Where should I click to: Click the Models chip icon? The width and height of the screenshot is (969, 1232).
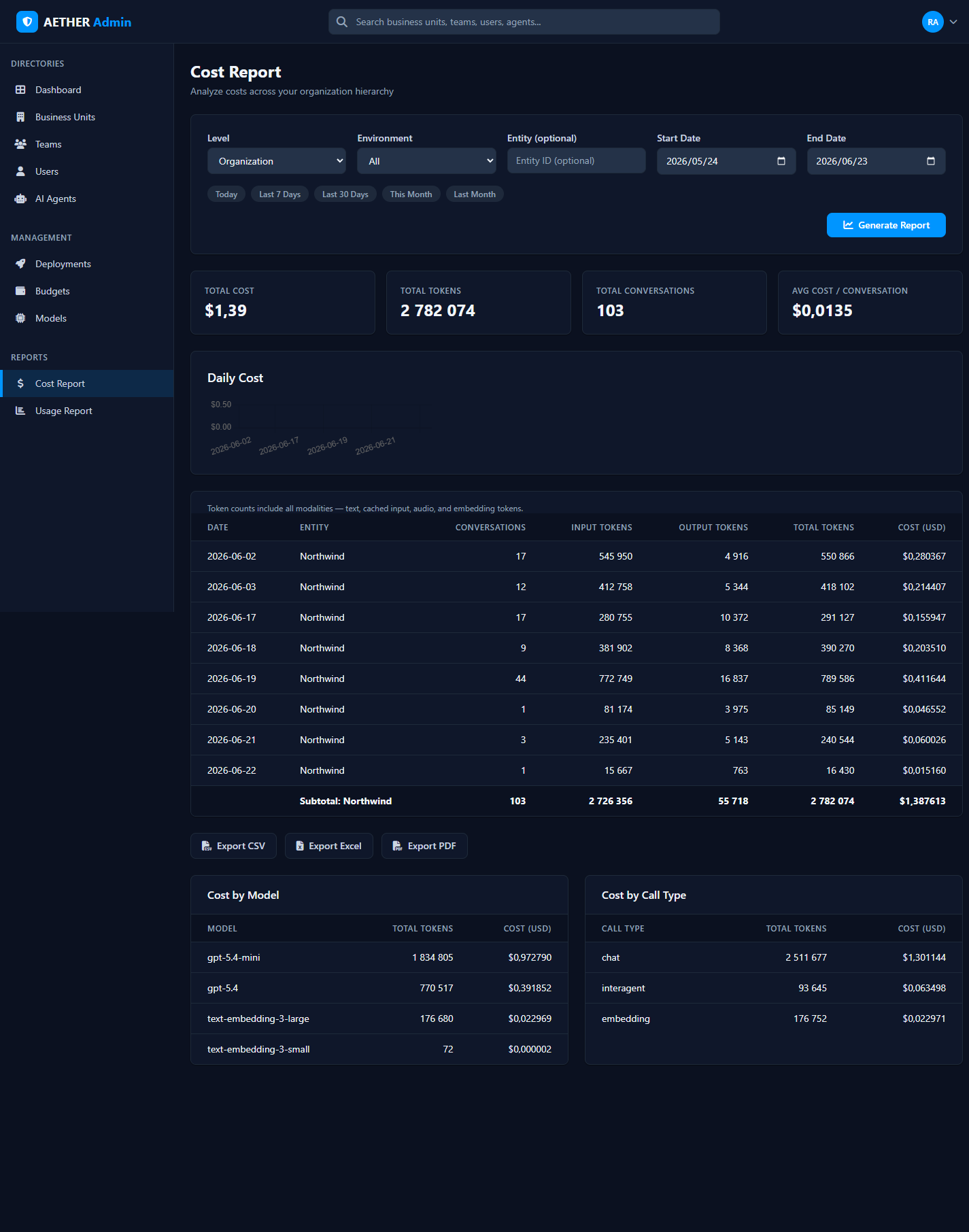[x=20, y=318]
